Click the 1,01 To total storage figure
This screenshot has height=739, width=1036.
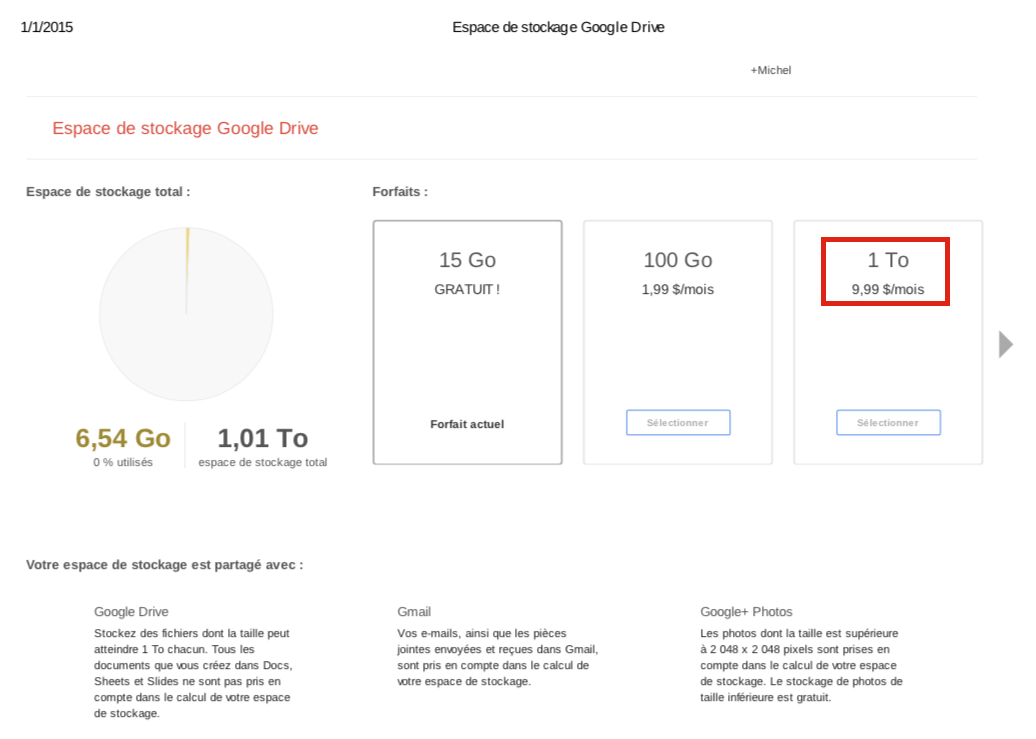(262, 438)
